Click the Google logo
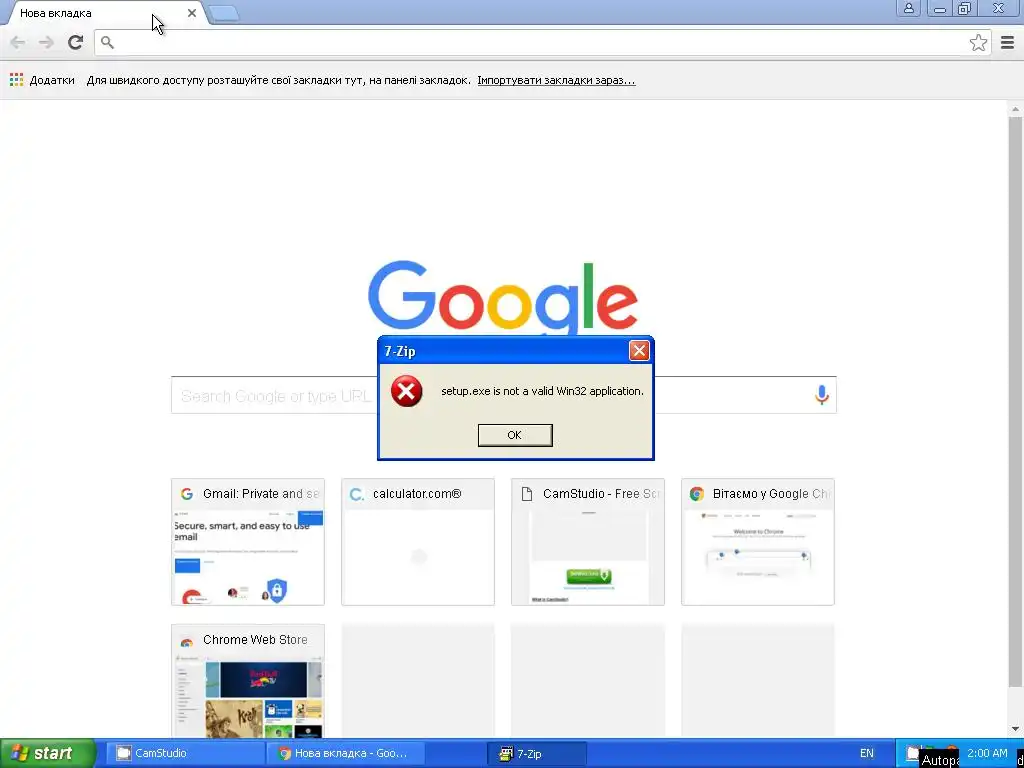 [x=503, y=297]
